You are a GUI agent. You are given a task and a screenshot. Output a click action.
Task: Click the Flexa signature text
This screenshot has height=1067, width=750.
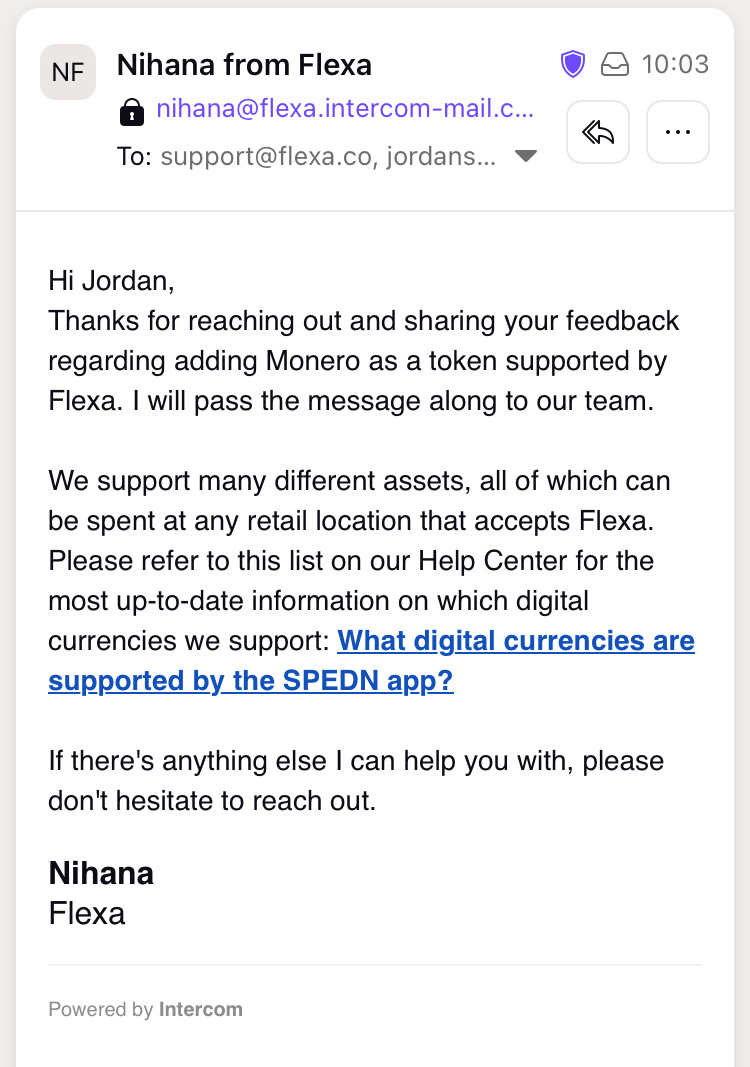(x=87, y=913)
